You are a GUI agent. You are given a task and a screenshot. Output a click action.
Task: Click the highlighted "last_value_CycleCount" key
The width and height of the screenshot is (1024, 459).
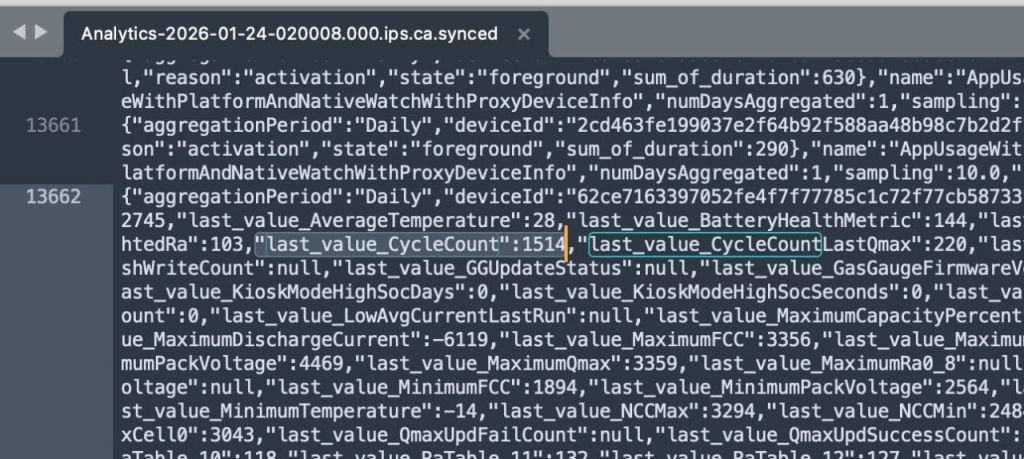(x=383, y=244)
